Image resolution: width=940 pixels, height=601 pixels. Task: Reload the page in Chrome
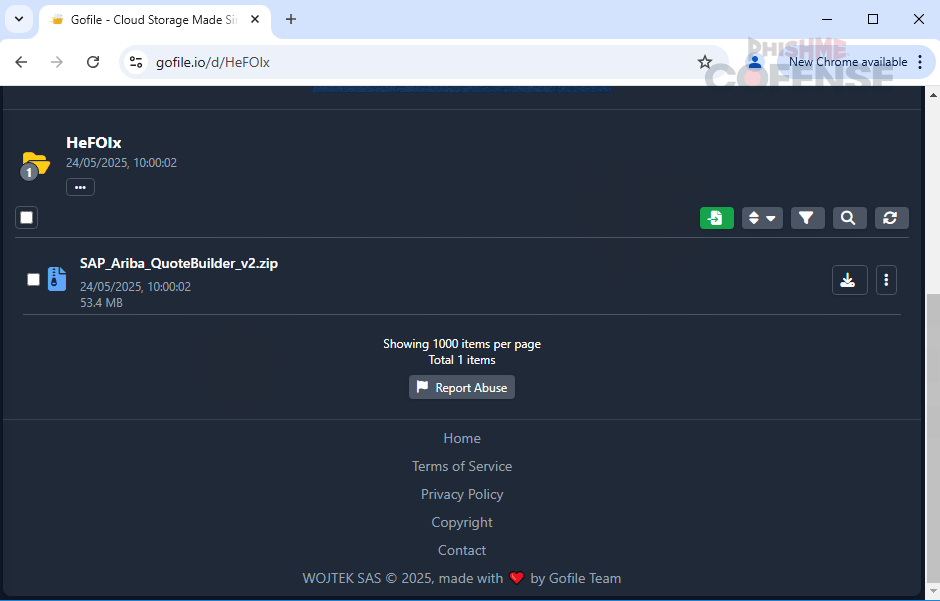(93, 62)
